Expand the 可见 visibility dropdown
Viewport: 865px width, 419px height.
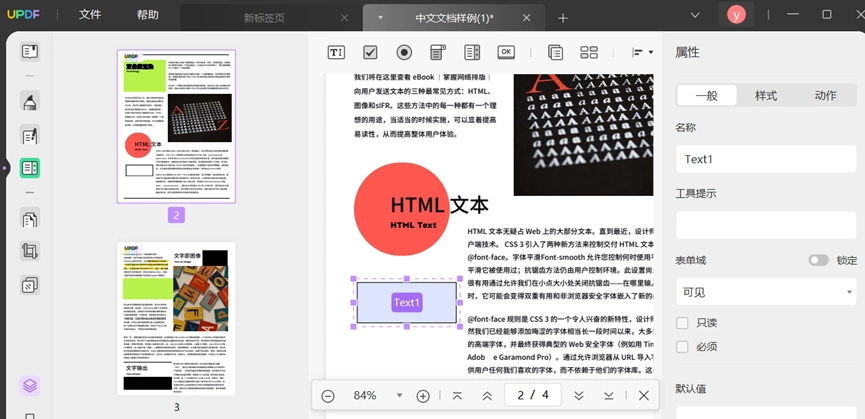(x=766, y=292)
